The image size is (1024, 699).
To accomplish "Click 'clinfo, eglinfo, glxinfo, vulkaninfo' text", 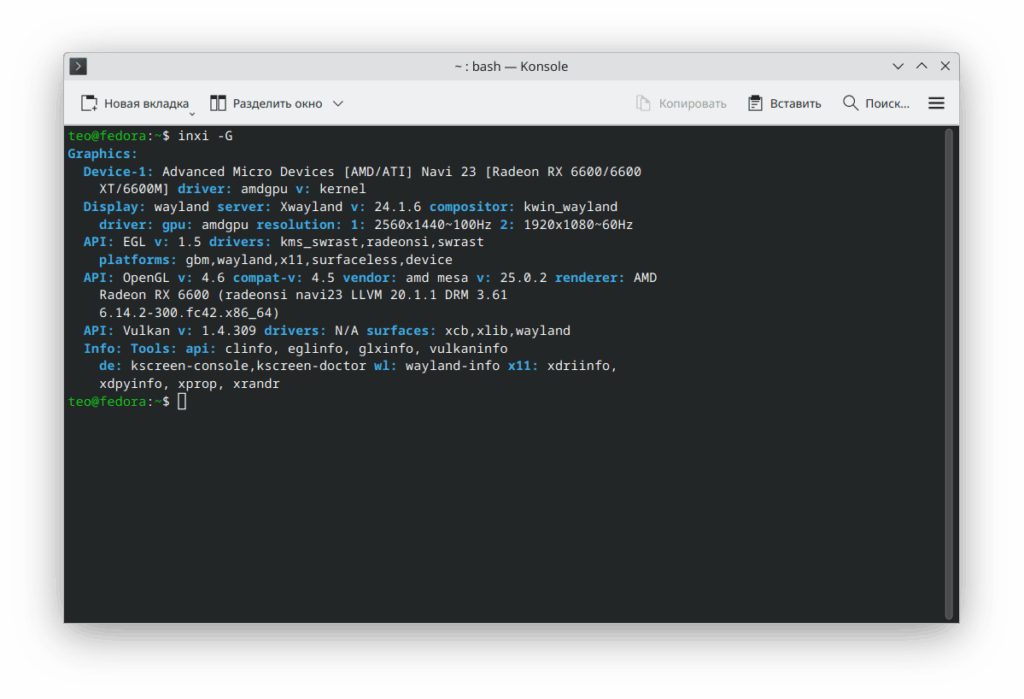I will [x=366, y=348].
